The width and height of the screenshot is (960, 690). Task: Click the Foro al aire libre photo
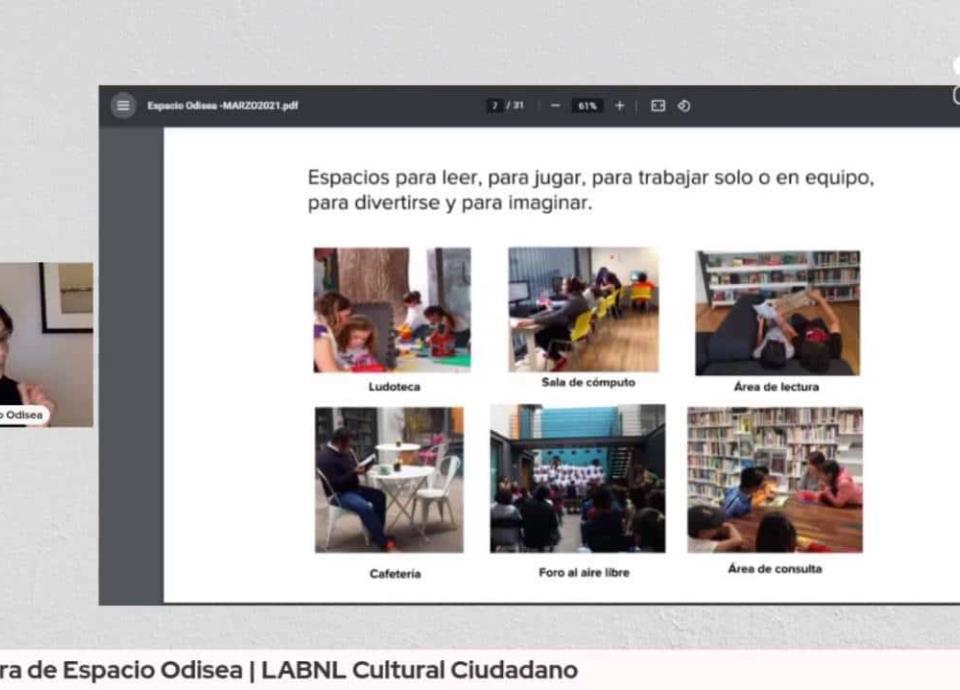pos(577,478)
